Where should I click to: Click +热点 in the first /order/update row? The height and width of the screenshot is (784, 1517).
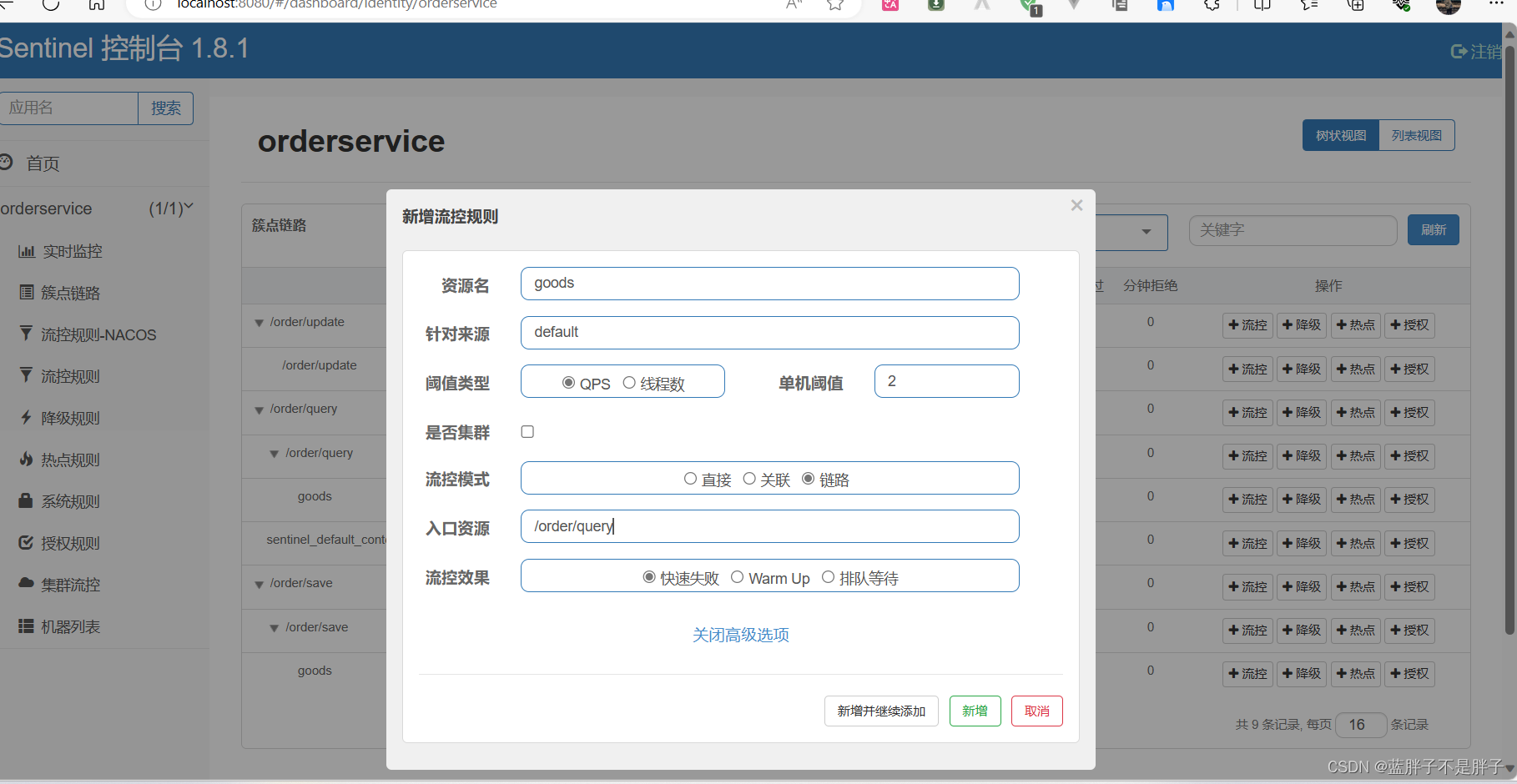(1355, 325)
